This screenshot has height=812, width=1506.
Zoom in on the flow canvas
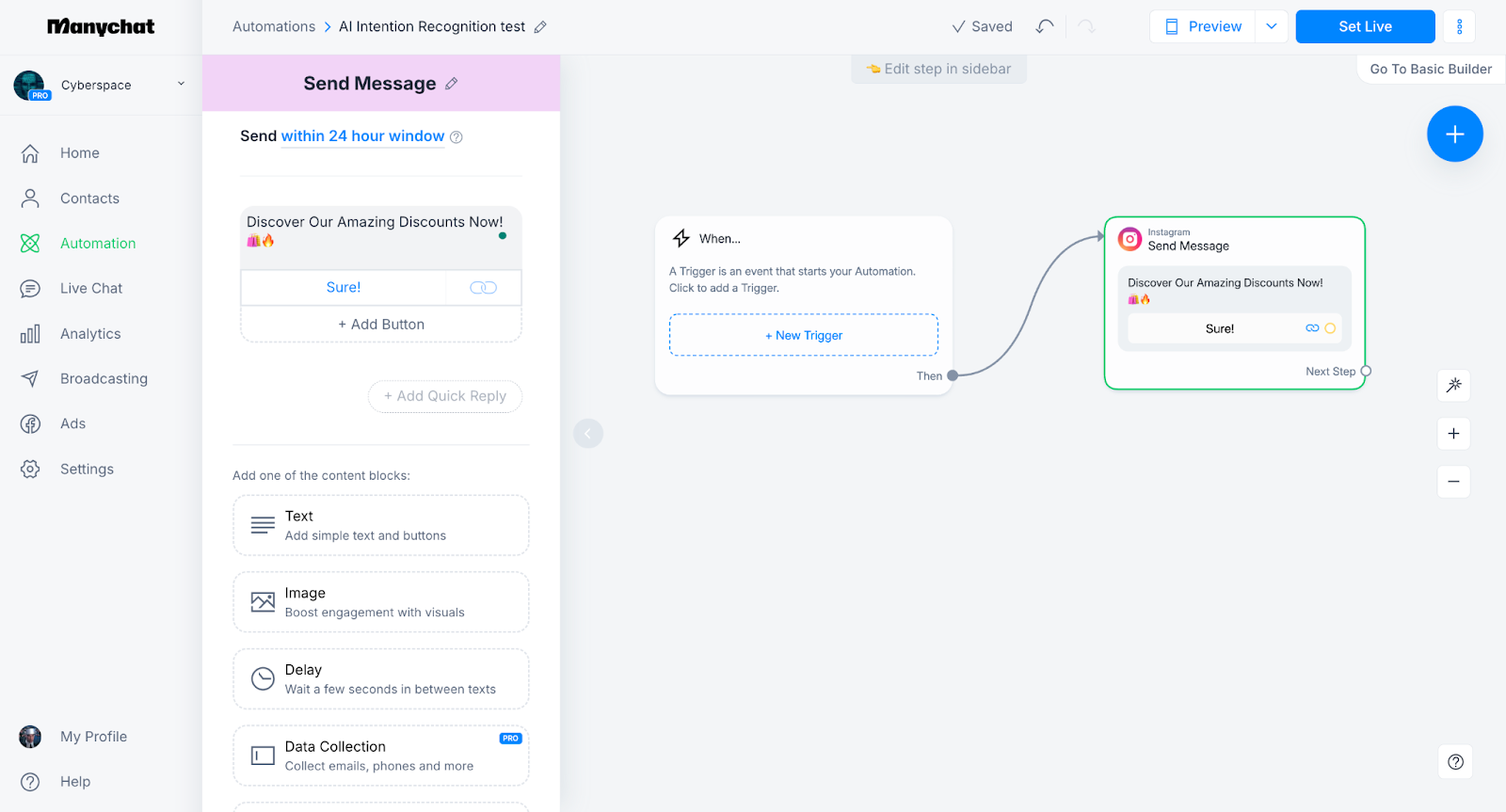[x=1453, y=434]
